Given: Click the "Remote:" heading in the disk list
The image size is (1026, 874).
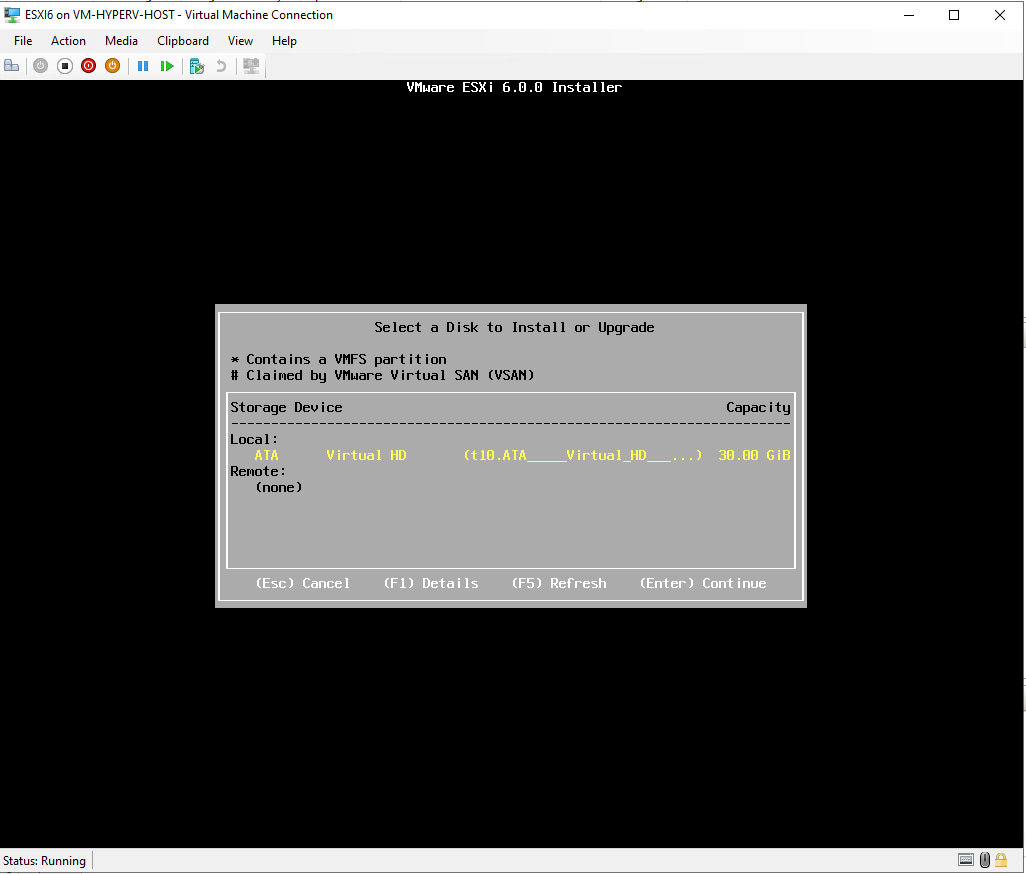Looking at the screenshot, I should [x=258, y=472].
